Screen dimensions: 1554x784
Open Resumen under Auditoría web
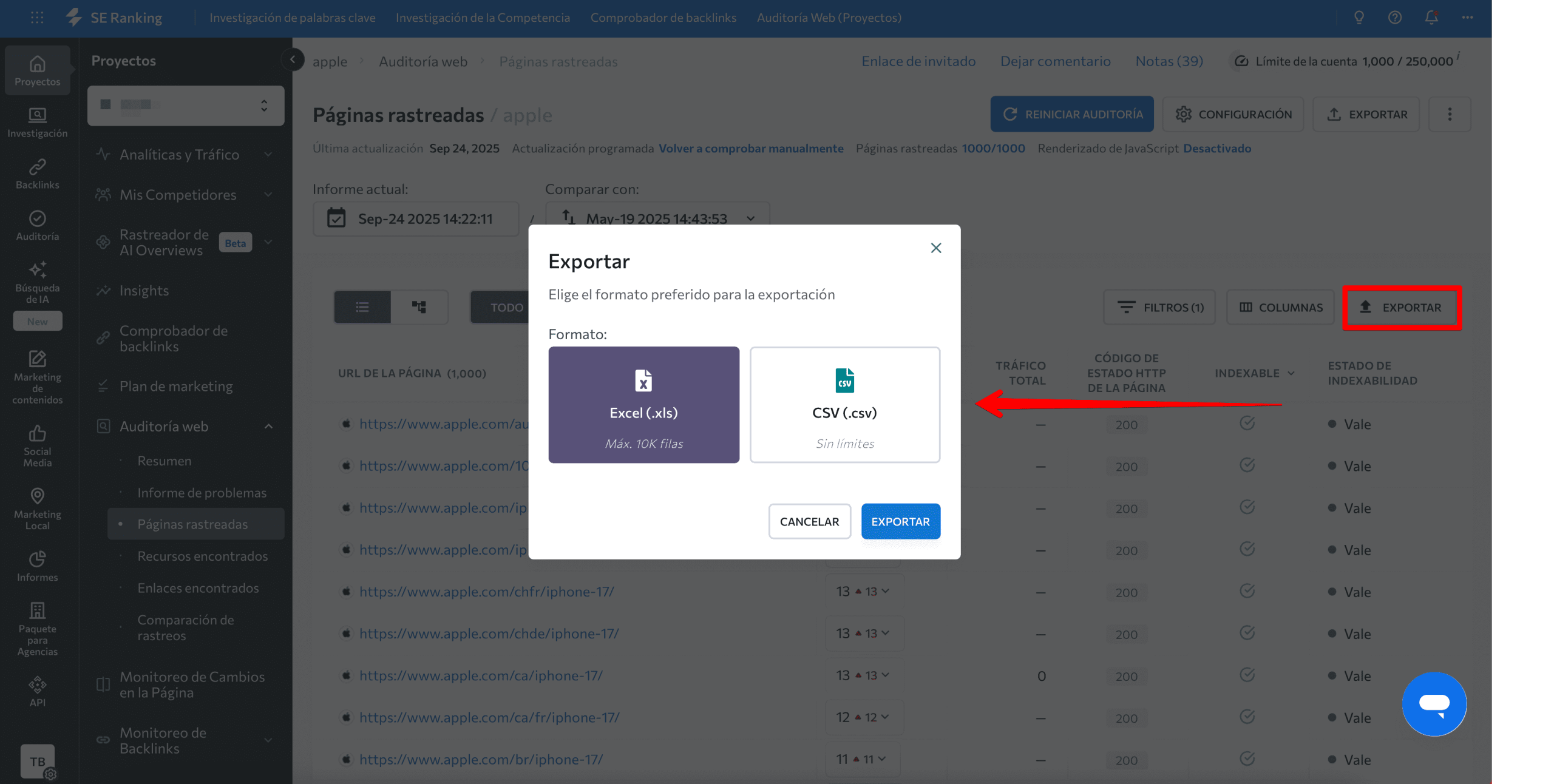point(165,461)
